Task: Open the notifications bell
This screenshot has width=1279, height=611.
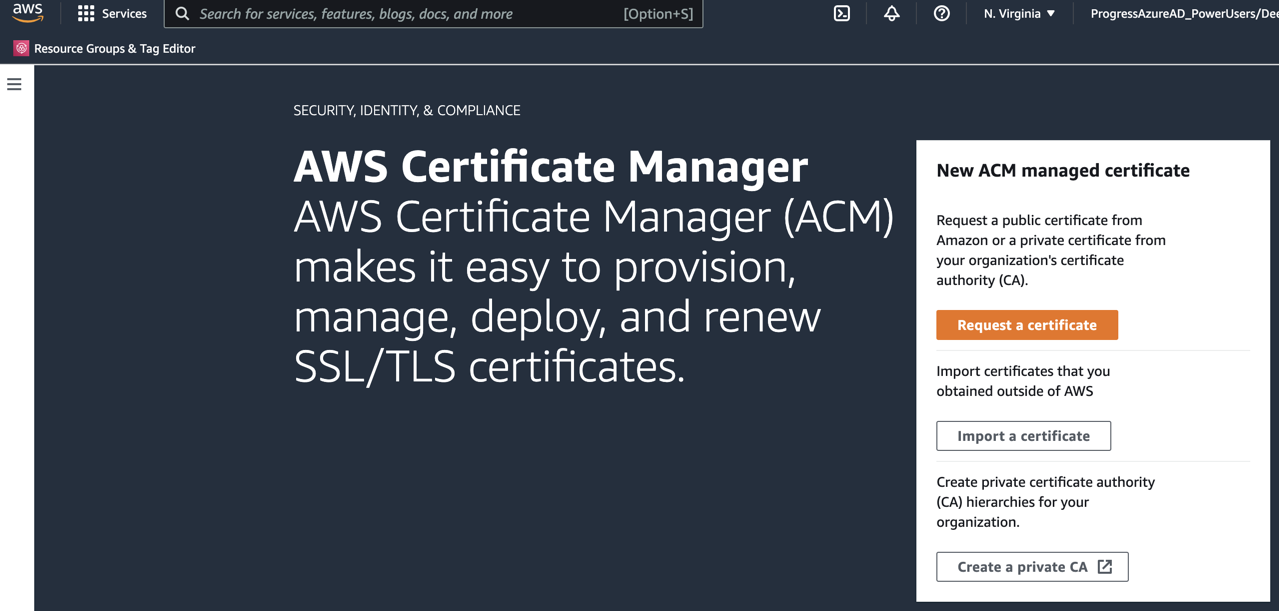Action: (891, 13)
